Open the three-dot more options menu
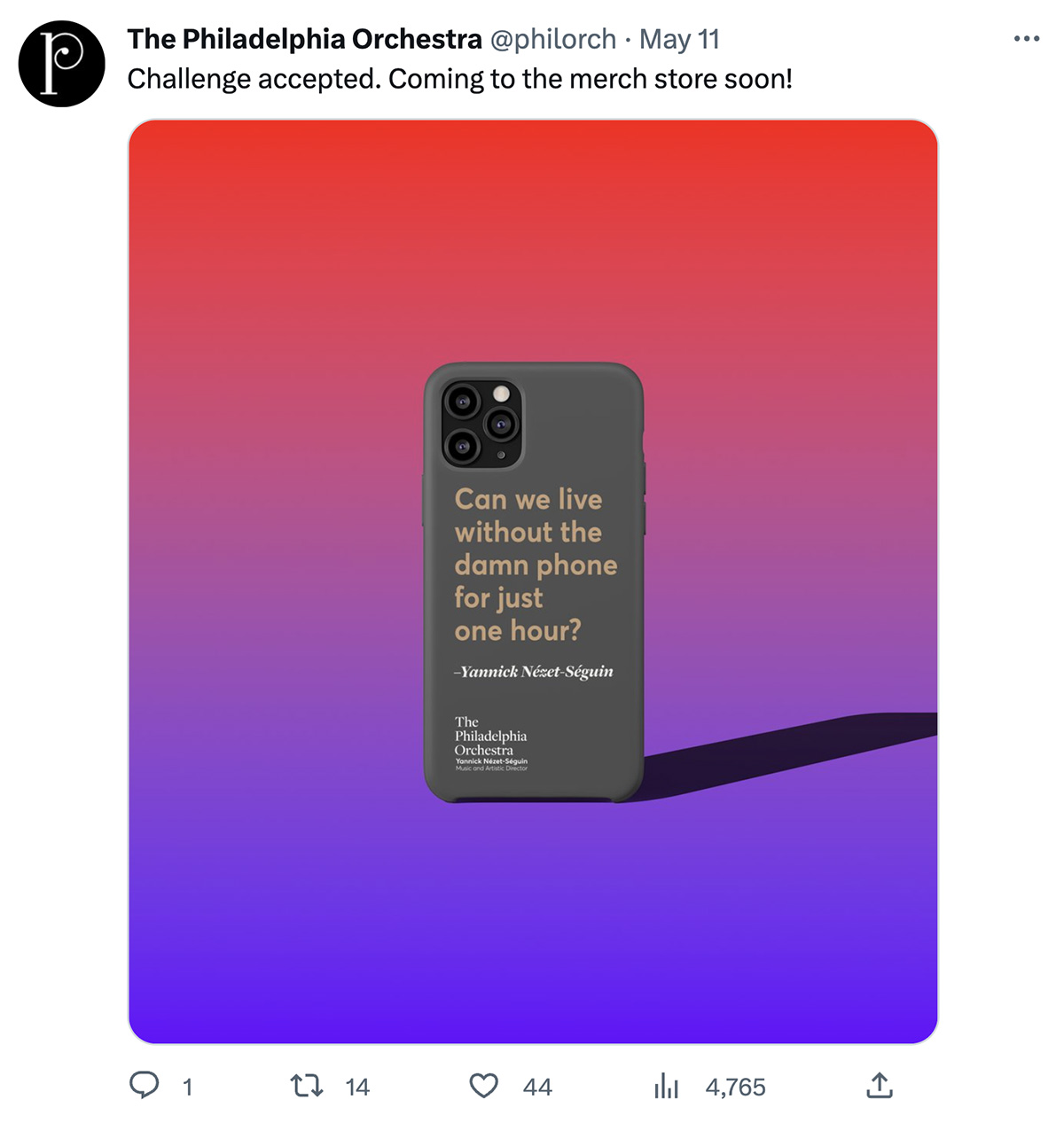Screen dimensions: 1064x1123 [x=1026, y=39]
